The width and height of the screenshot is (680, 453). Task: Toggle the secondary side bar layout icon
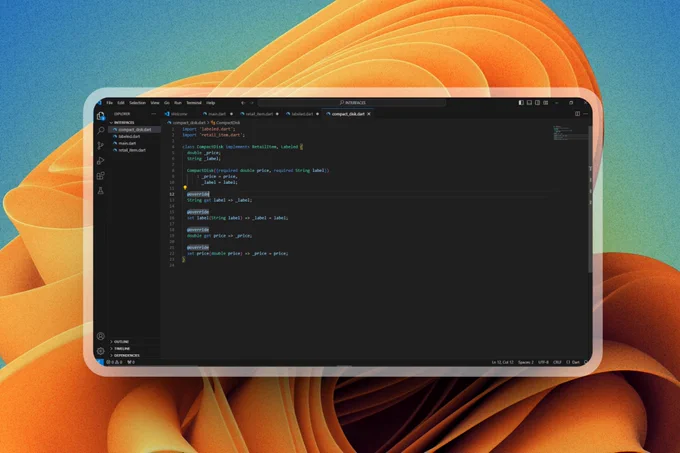click(x=537, y=103)
